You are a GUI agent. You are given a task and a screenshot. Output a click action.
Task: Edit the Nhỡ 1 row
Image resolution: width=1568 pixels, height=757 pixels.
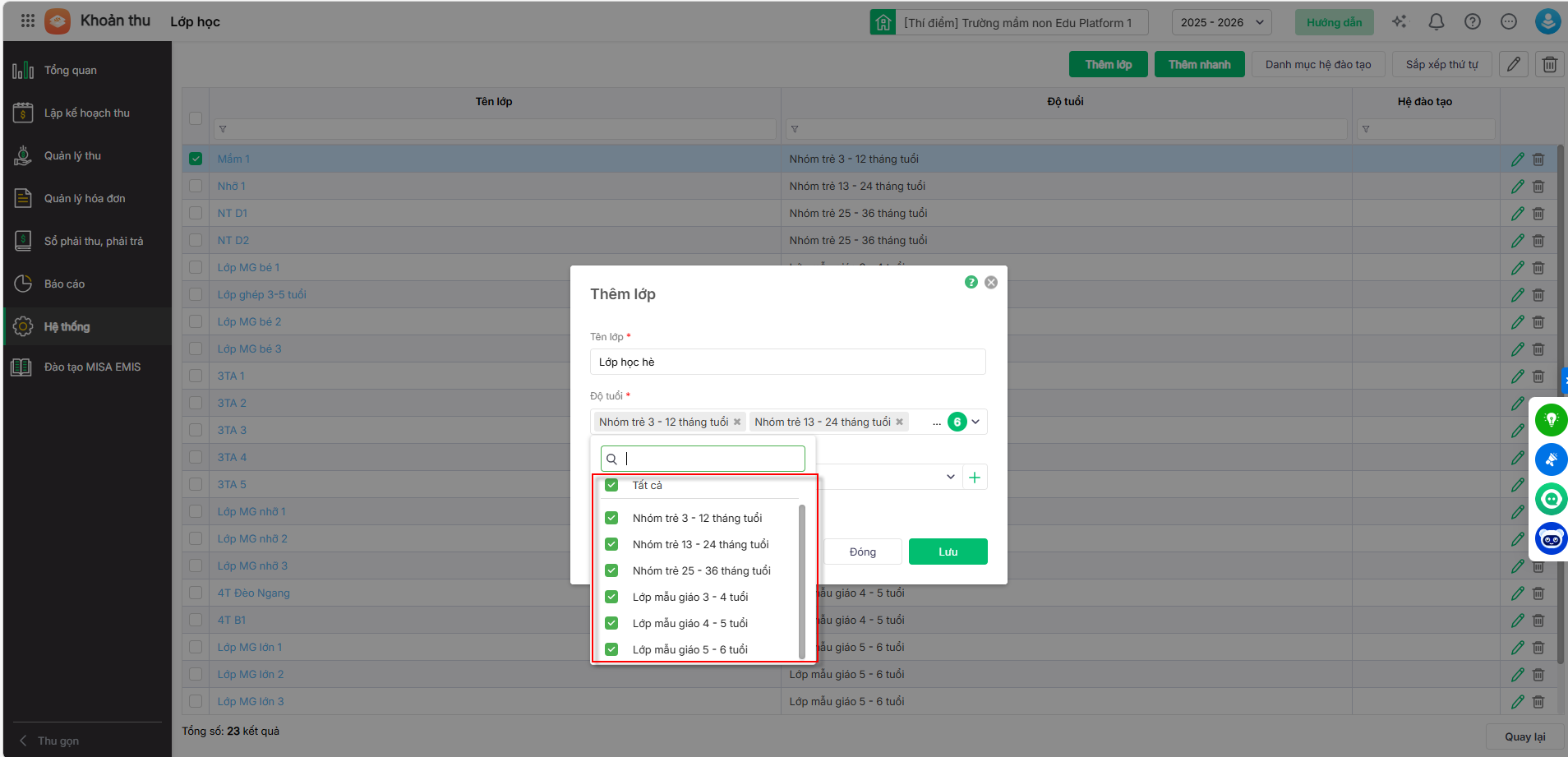(x=1518, y=187)
